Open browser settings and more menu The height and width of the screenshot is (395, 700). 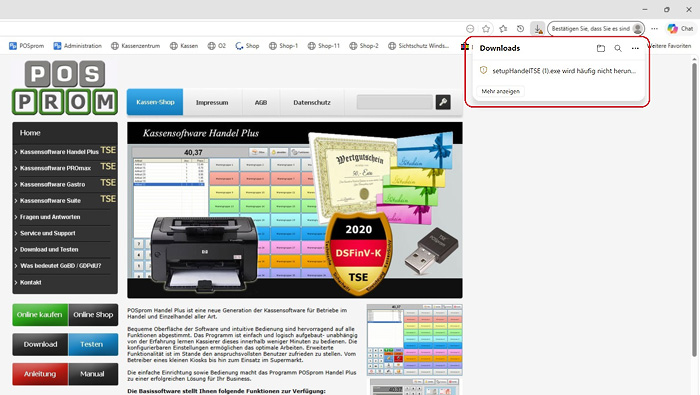click(654, 29)
